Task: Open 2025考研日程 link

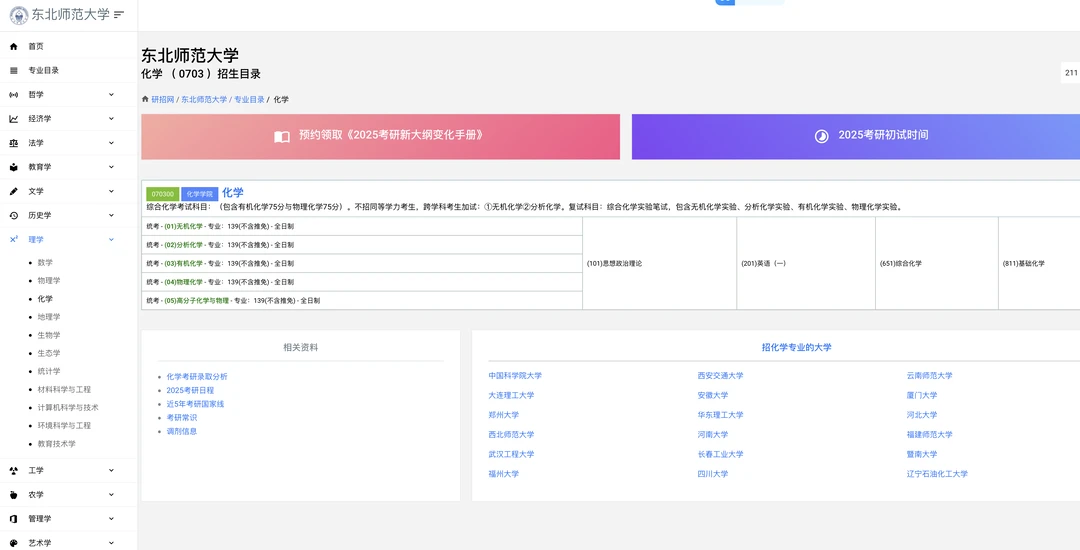Action: click(190, 390)
